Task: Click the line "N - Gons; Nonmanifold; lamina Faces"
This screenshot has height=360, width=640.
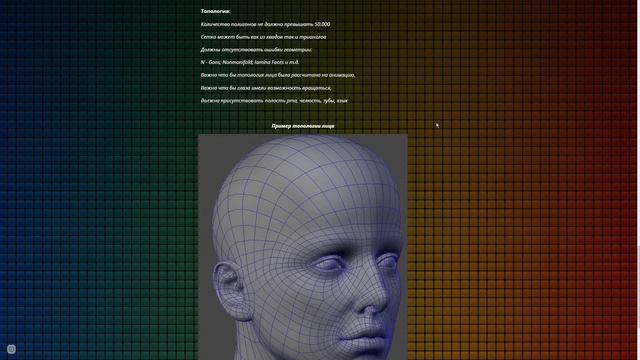Action: (250, 62)
